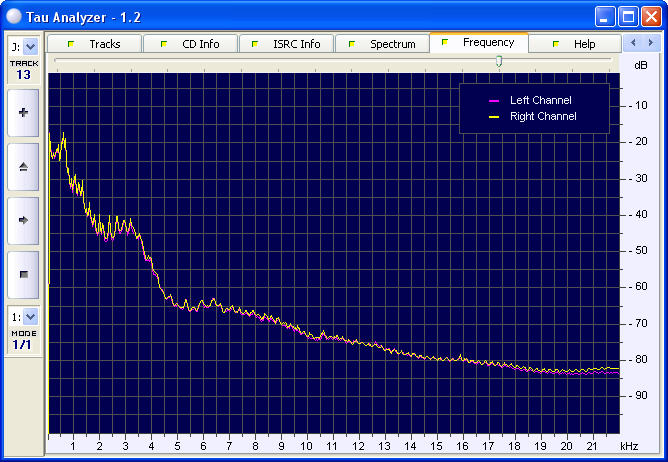This screenshot has height=462, width=668.
Task: Open the J: drive dropdown
Action: point(30,46)
